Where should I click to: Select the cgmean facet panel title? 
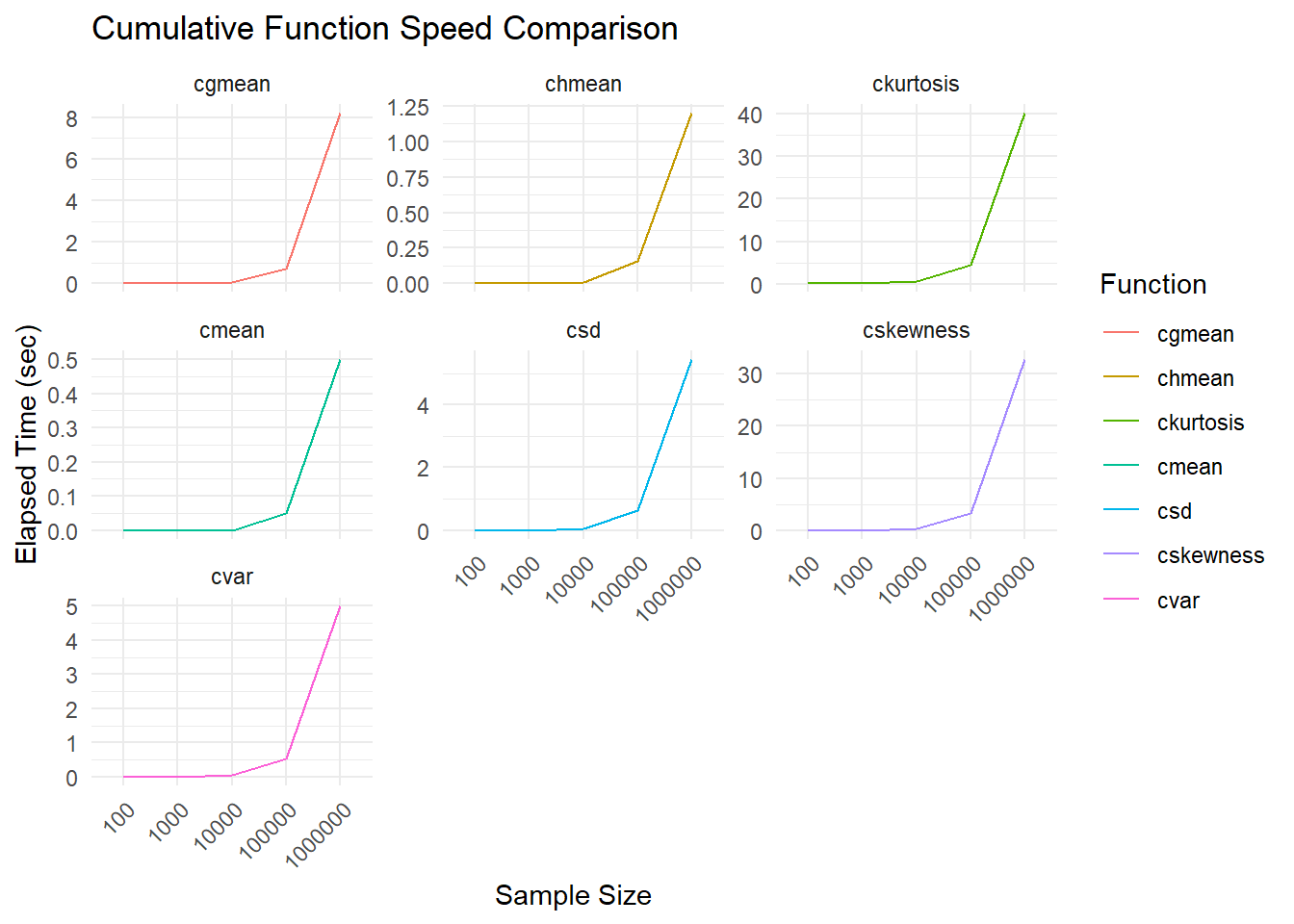point(232,85)
